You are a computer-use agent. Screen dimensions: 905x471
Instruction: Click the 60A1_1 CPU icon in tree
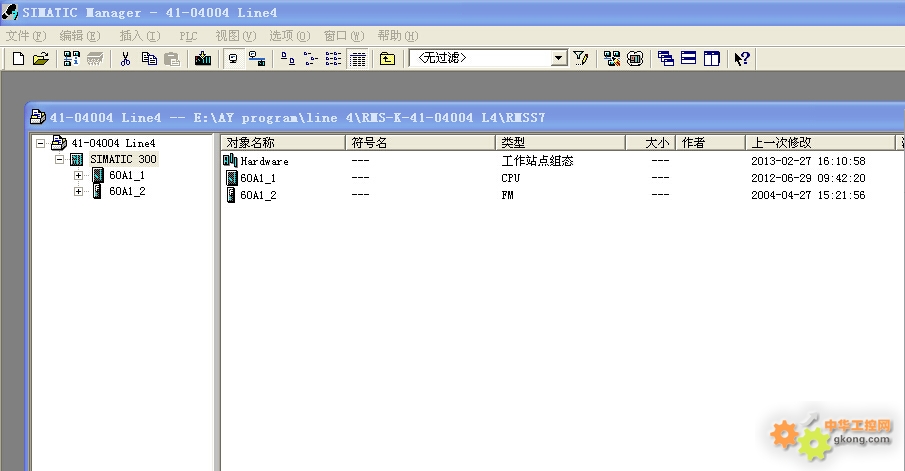point(98,175)
